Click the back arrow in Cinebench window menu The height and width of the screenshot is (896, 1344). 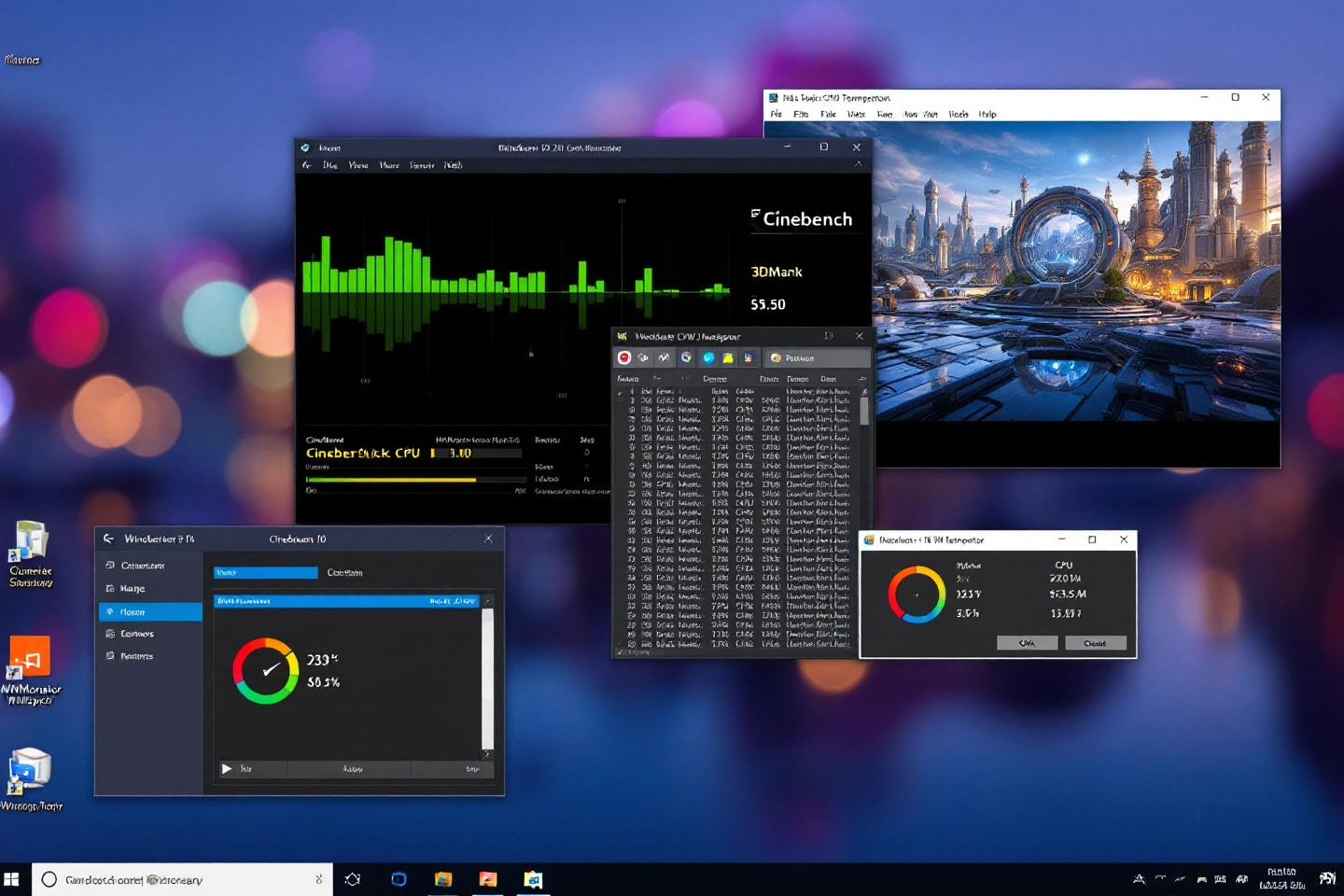307,165
